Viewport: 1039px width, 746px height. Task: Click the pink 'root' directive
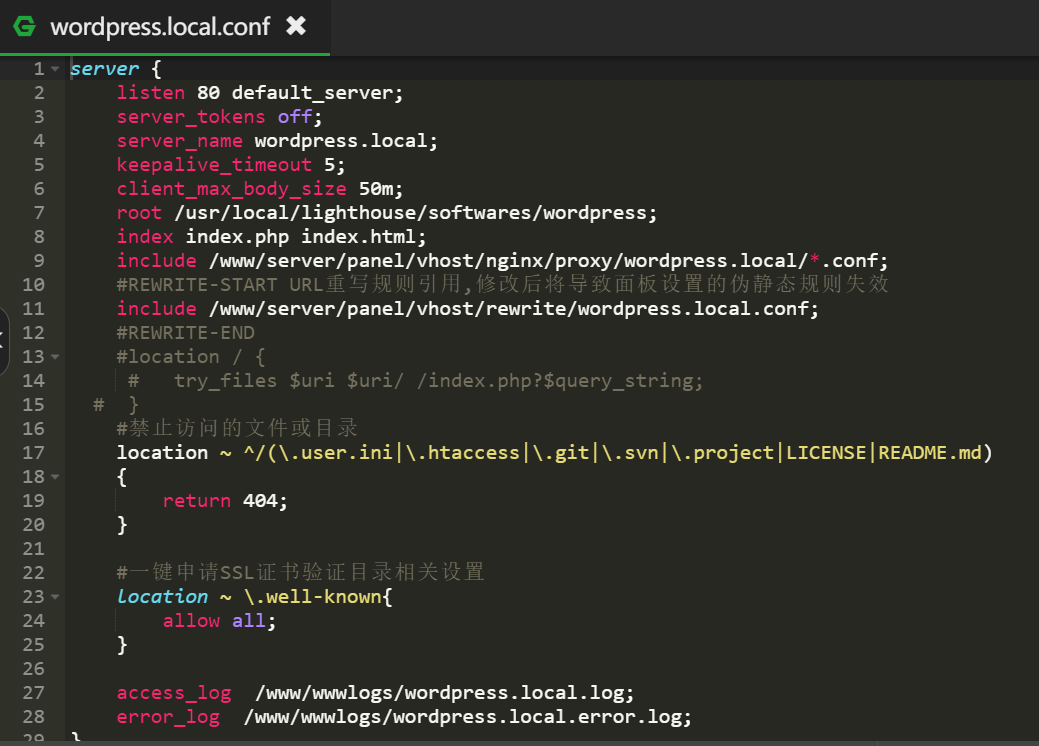(x=139, y=213)
